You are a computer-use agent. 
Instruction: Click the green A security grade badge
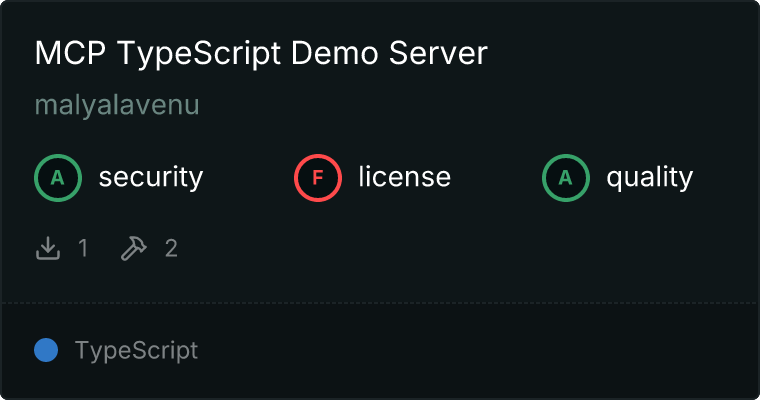58,178
